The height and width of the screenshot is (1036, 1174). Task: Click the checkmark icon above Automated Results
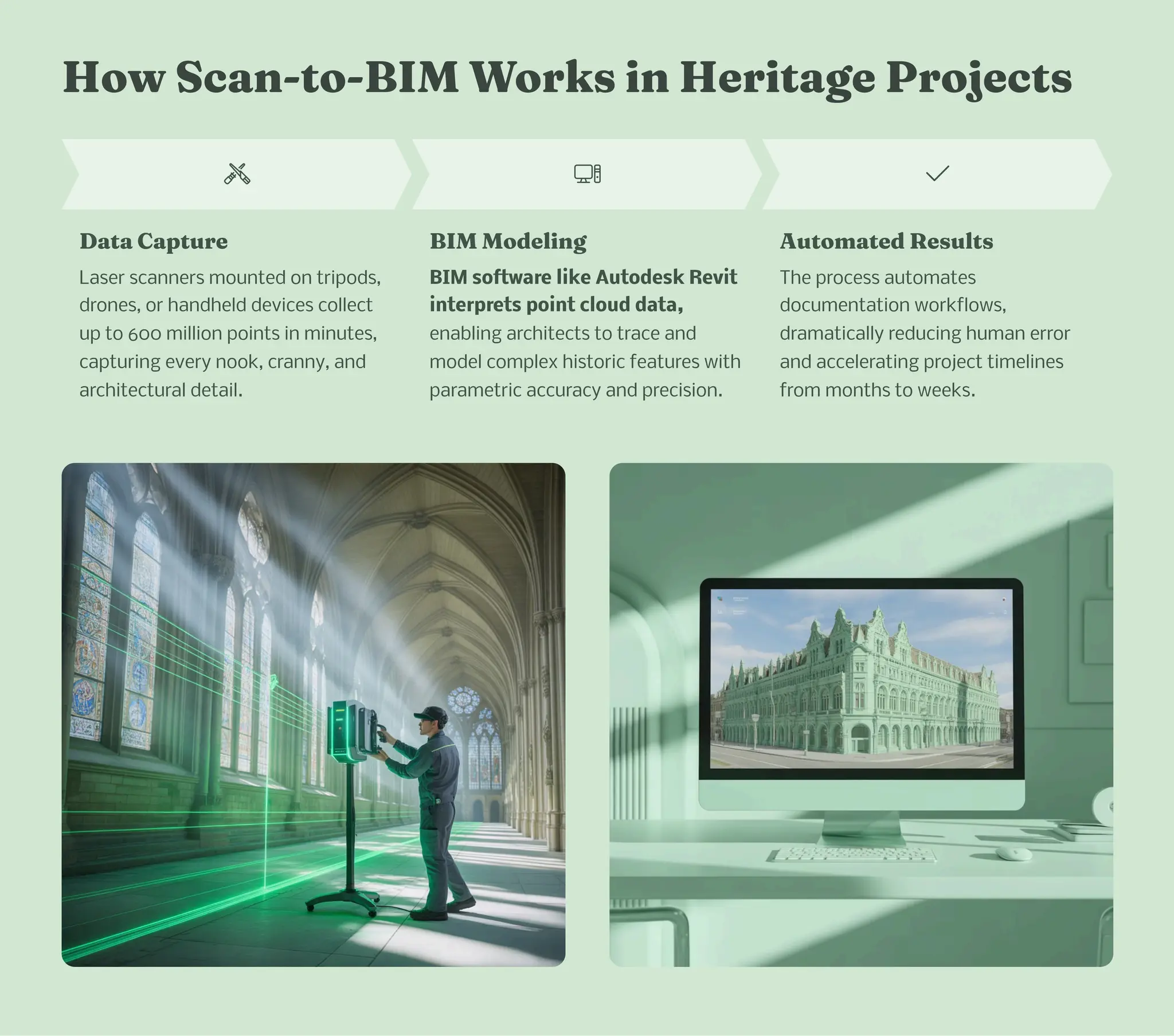point(937,174)
